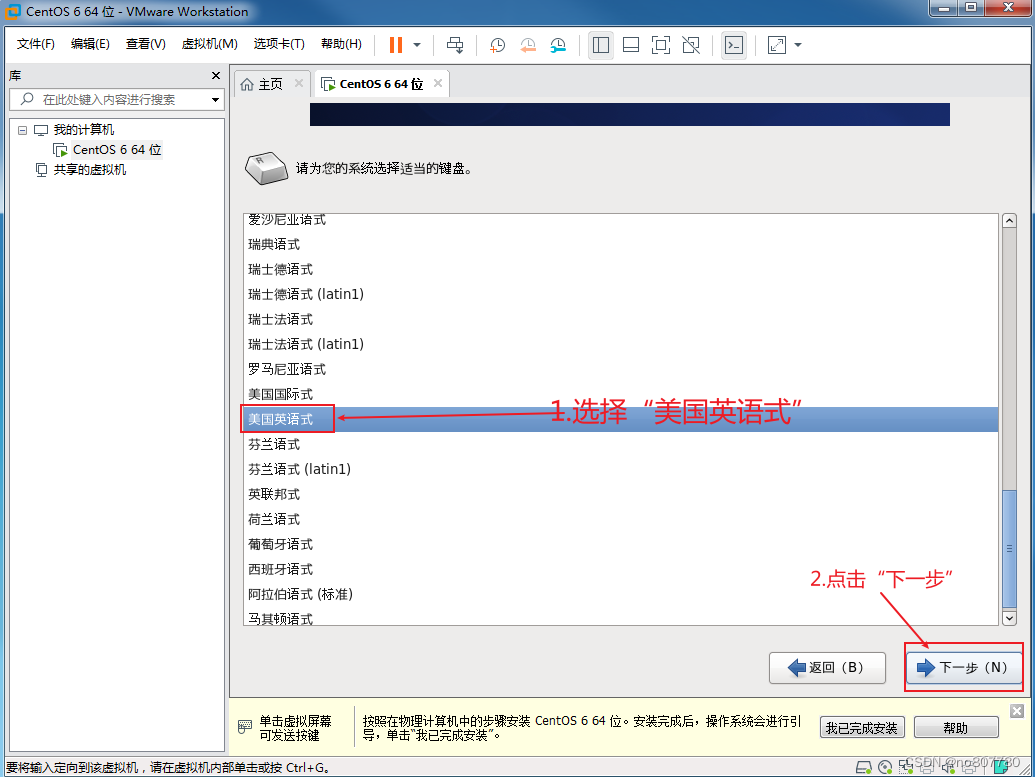Take a snapshot of the virtual machine
This screenshot has width=1035, height=777.
(x=497, y=45)
